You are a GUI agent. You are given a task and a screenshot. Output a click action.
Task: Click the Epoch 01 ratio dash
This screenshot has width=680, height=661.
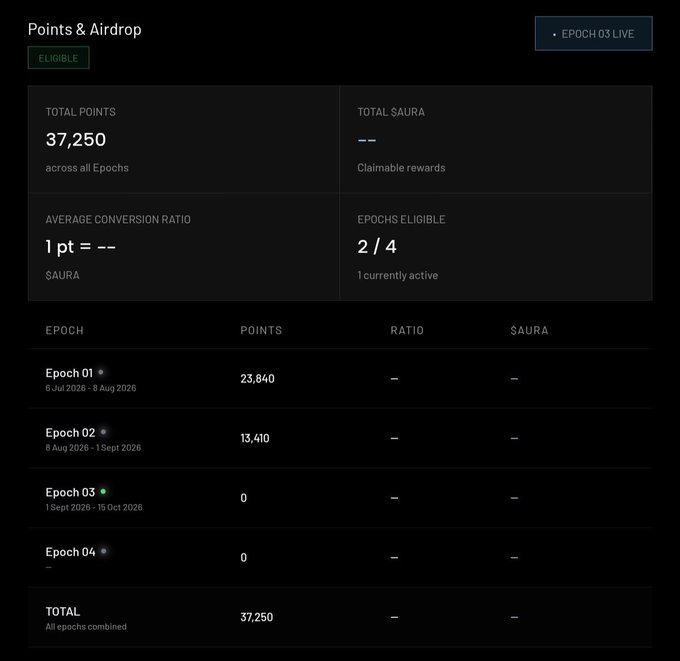click(x=394, y=379)
